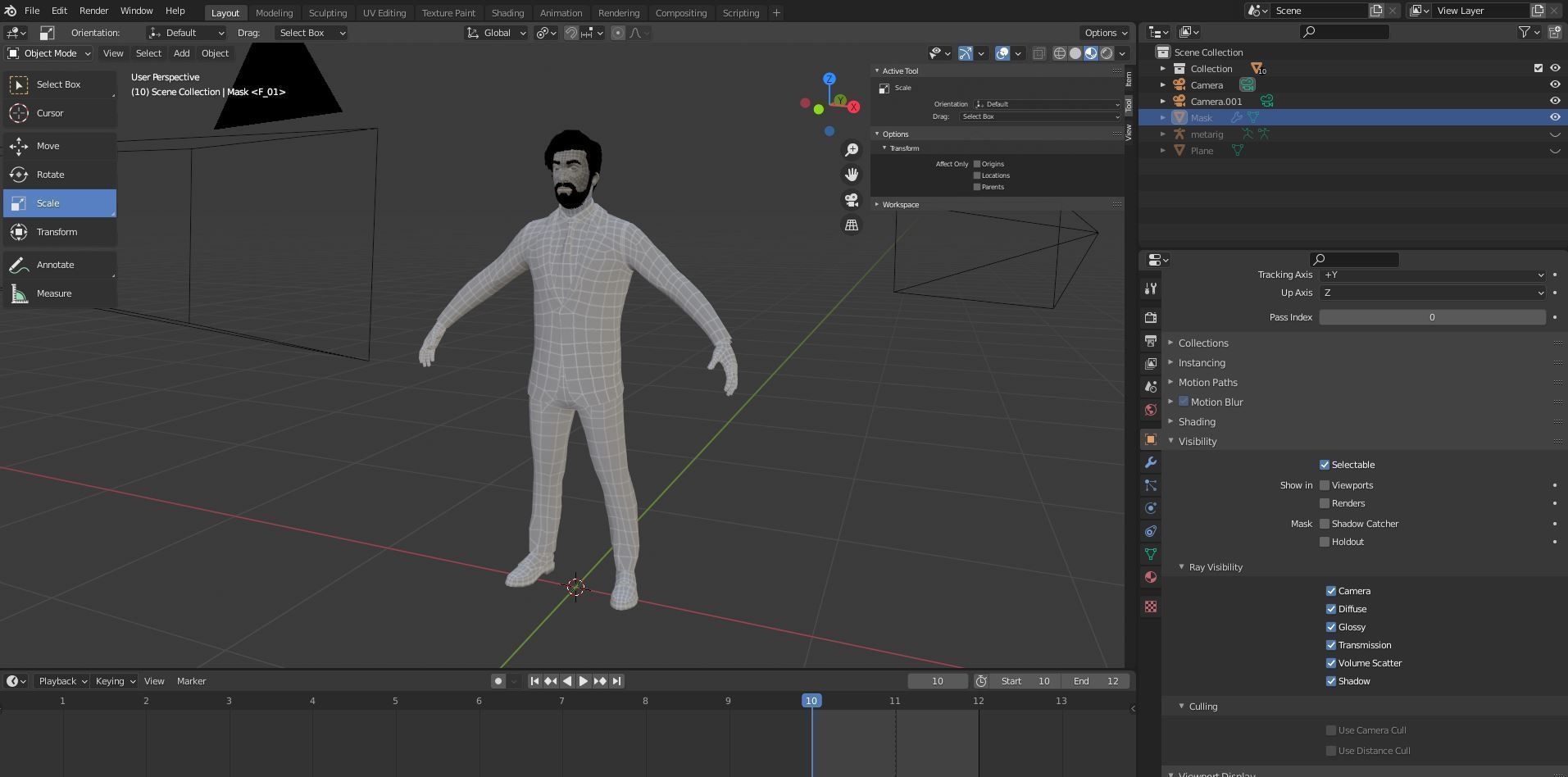Uncheck the Selectable checkbox
Screen dimensions: 1568x777
[x=1324, y=465]
